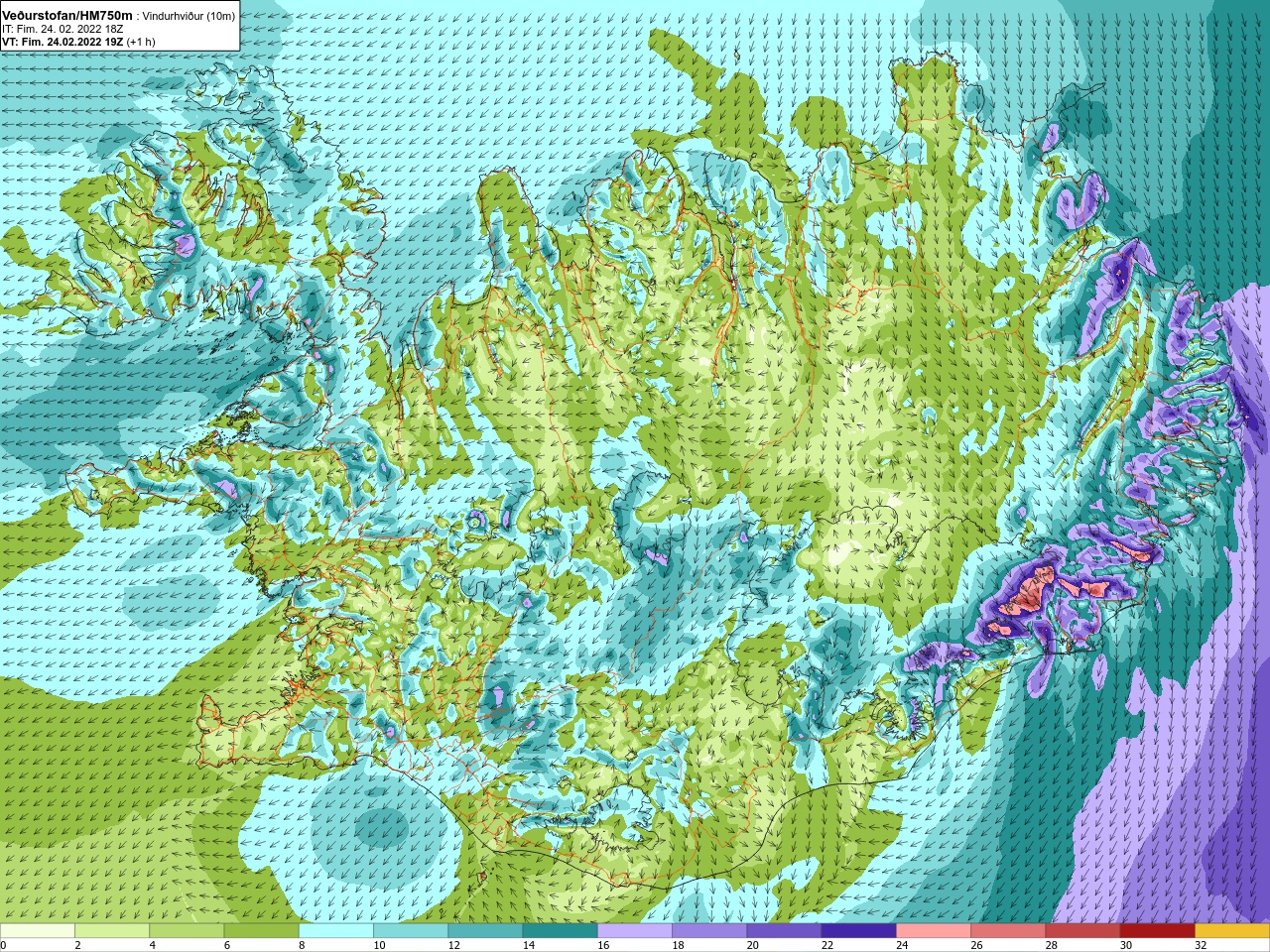Click the 'Vindurhviður (10m)' parameter label
Viewport: 1270px width, 952px height.
click(x=189, y=16)
